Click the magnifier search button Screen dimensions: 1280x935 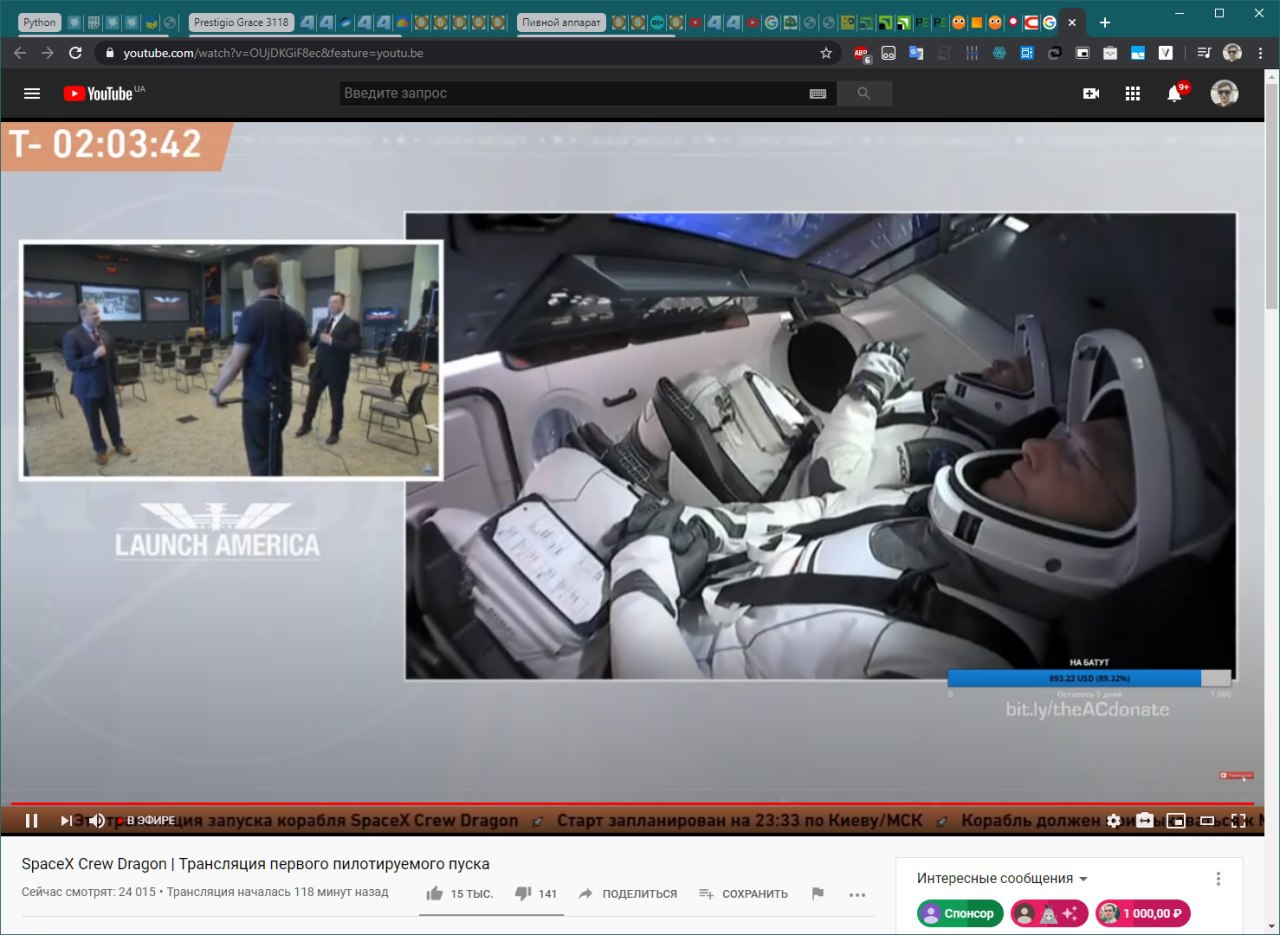pyautogui.click(x=864, y=93)
